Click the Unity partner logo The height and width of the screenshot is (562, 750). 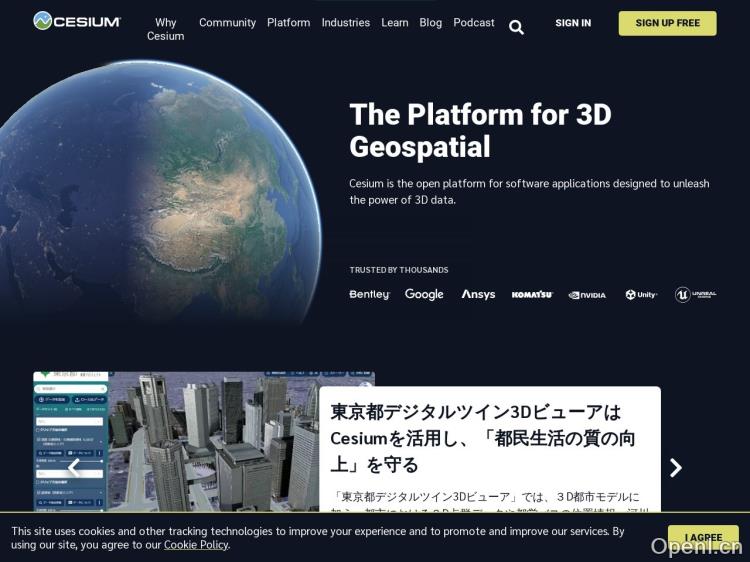(641, 295)
